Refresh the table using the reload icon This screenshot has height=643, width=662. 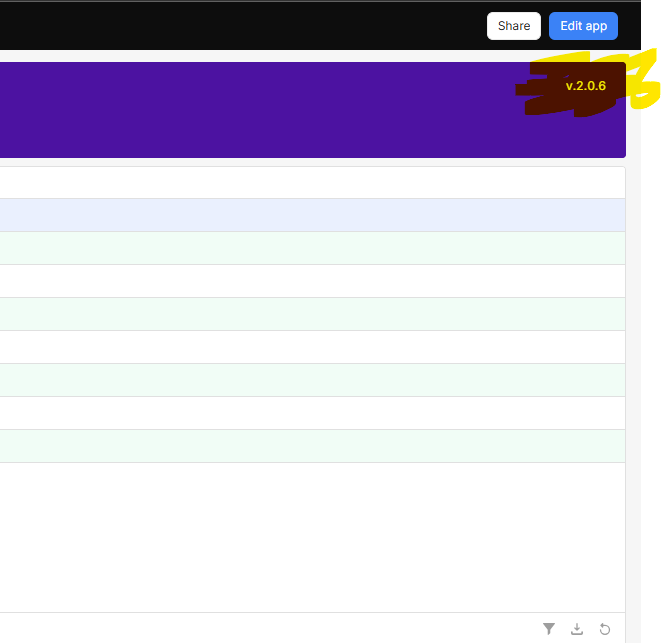coord(605,629)
